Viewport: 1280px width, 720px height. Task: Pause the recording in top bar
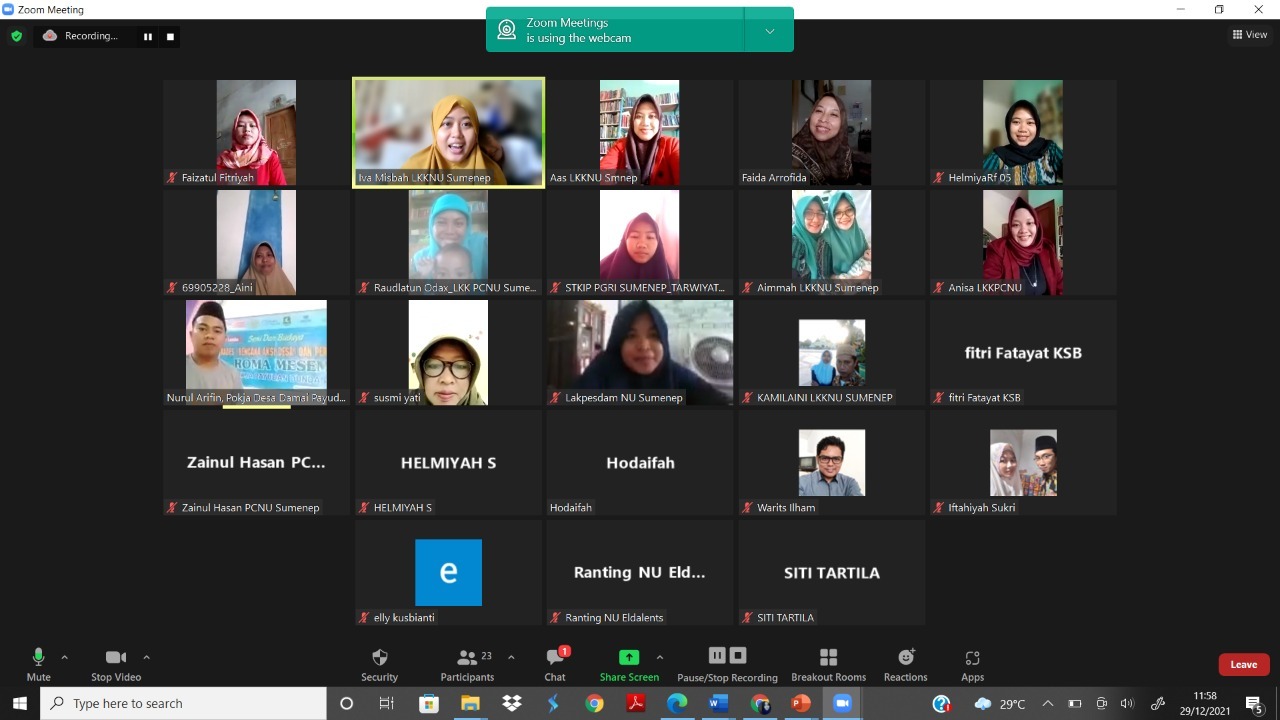coord(148,37)
